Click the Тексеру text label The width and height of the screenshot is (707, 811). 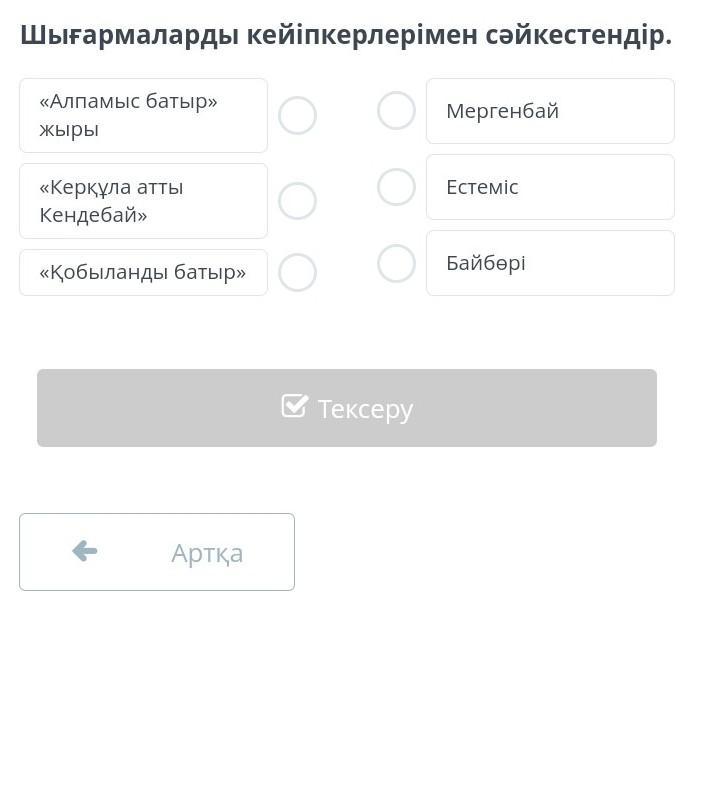click(x=365, y=410)
